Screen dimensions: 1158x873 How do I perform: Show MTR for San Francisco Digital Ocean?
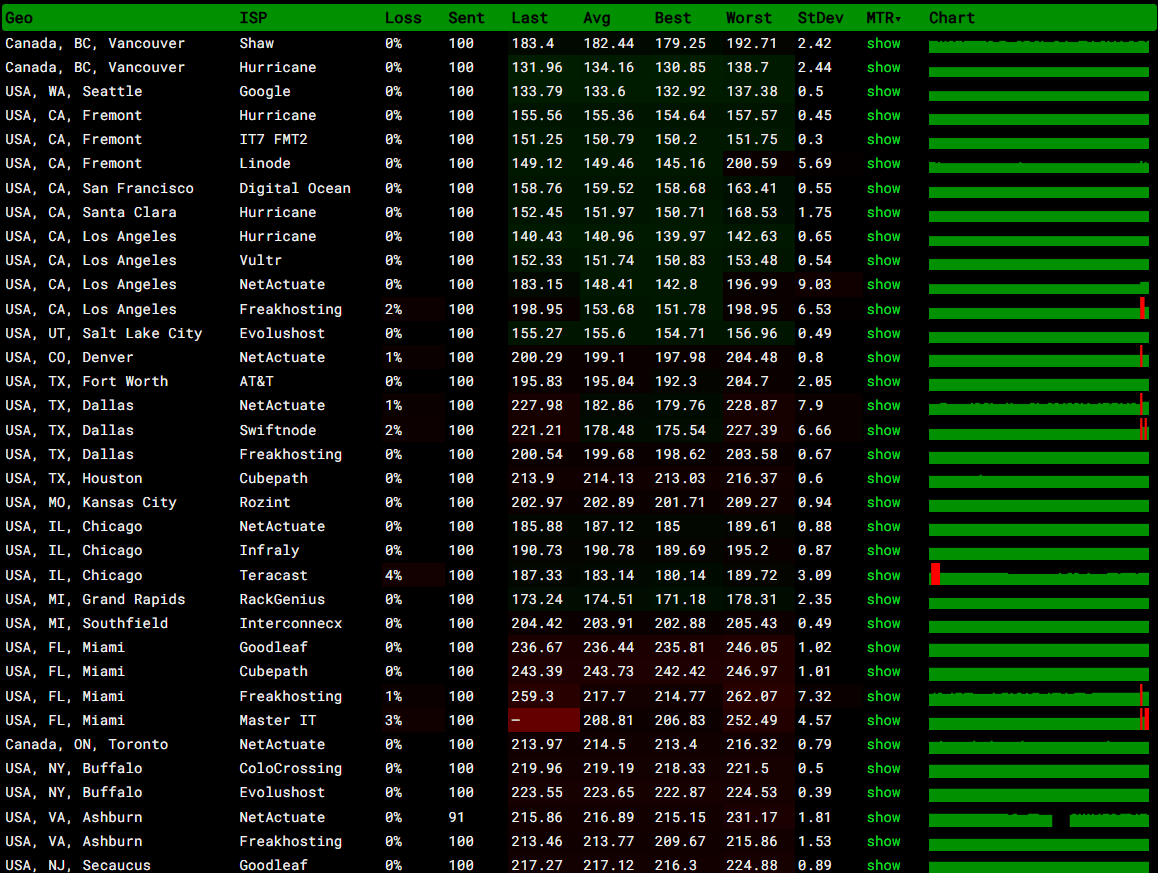tap(883, 188)
